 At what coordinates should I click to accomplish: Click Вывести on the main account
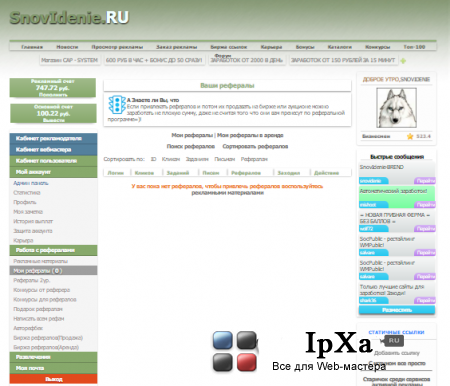(53, 120)
